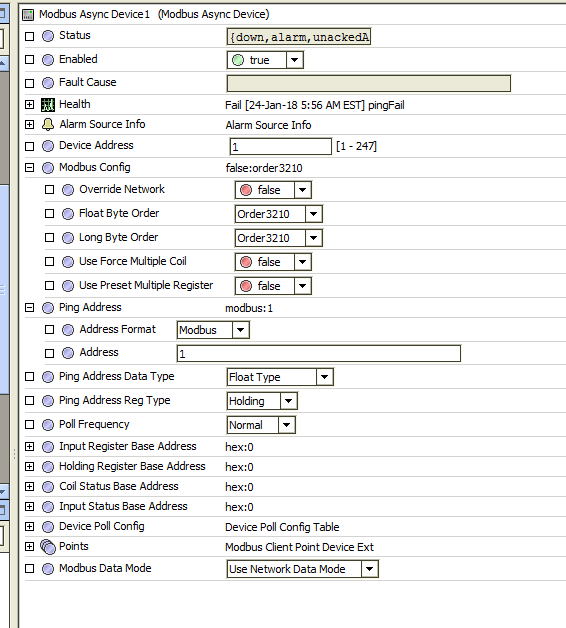Click the Use Force Multiple Coil circle icon
Viewport: 566px width, 628px height.
click(68, 262)
